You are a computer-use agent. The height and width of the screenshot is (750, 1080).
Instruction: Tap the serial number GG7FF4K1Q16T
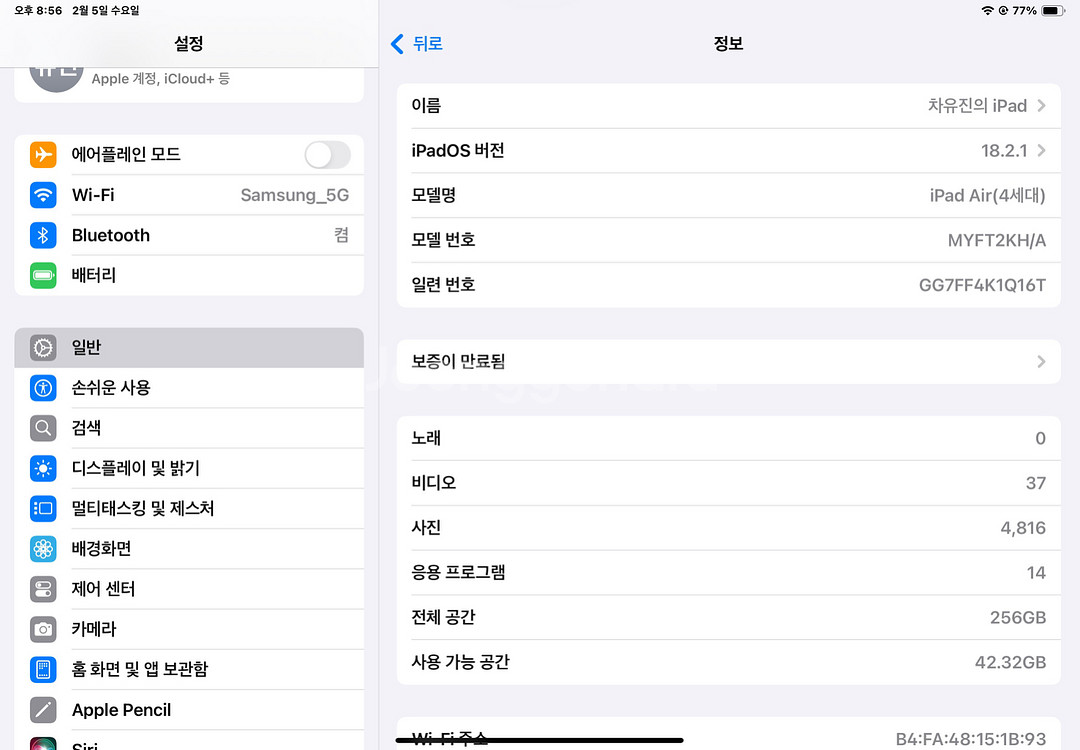[981, 285]
